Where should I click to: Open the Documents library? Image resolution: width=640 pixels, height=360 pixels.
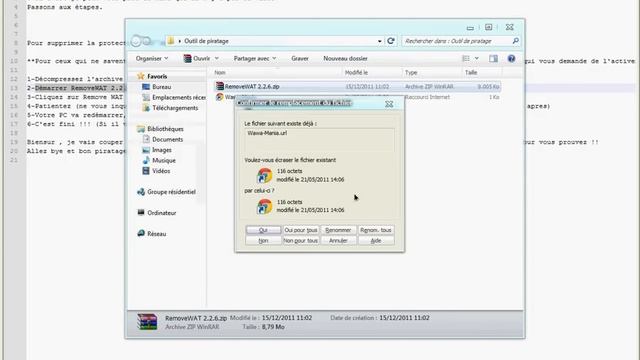167,140
